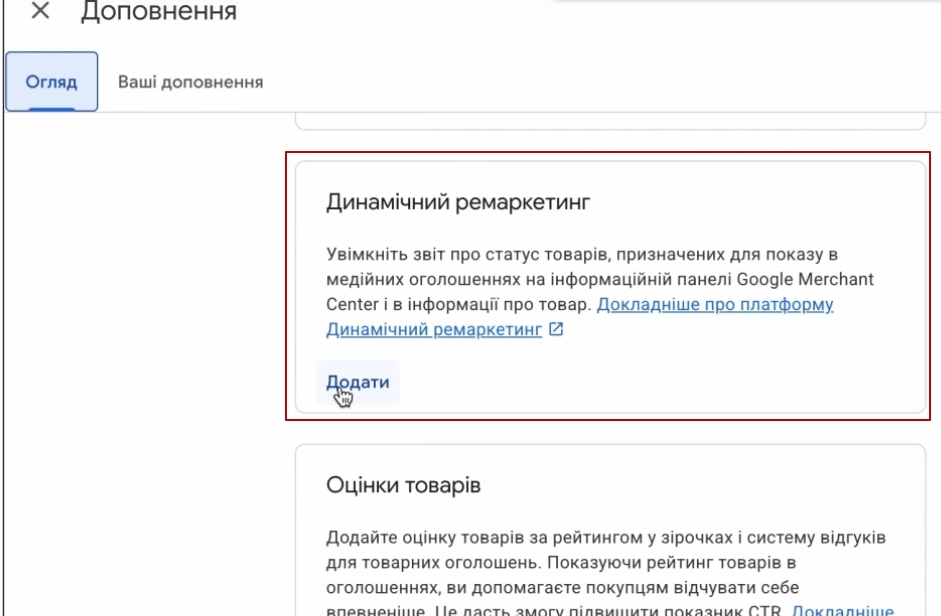The height and width of the screenshot is (616, 941).
Task: Click Додати in Динамічний ремаркетинг card
Action: pyautogui.click(x=357, y=382)
